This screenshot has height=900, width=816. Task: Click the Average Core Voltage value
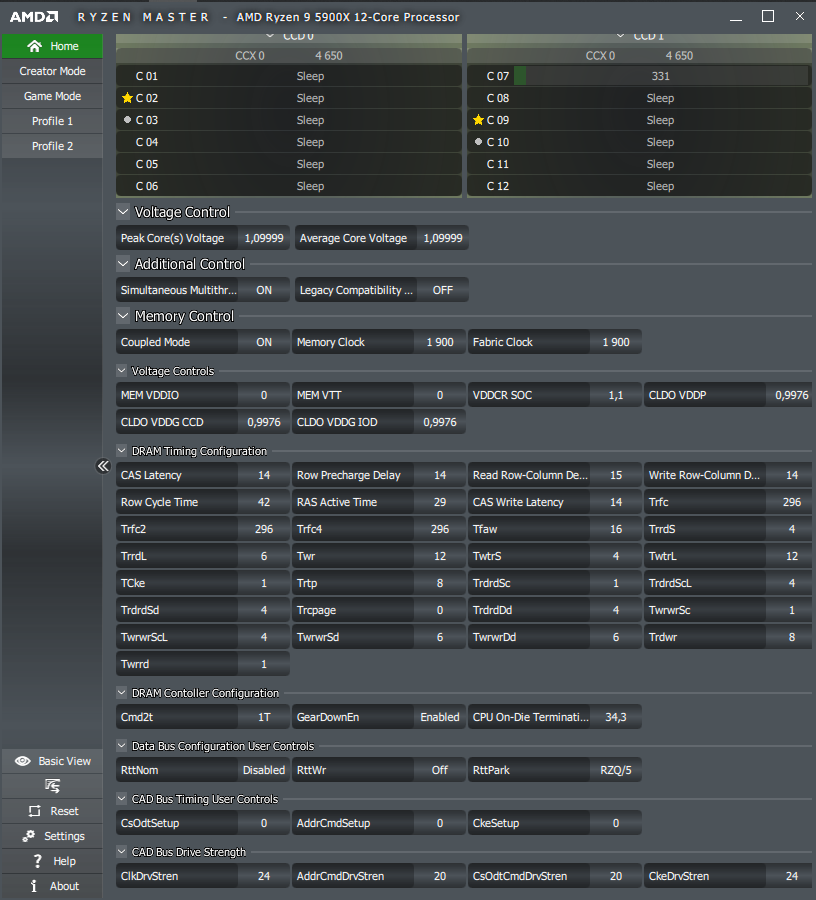[x=442, y=238]
